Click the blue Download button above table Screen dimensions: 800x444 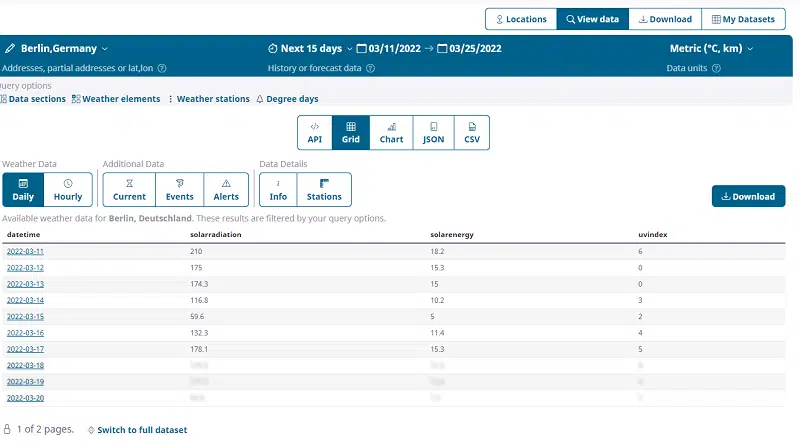click(748, 196)
